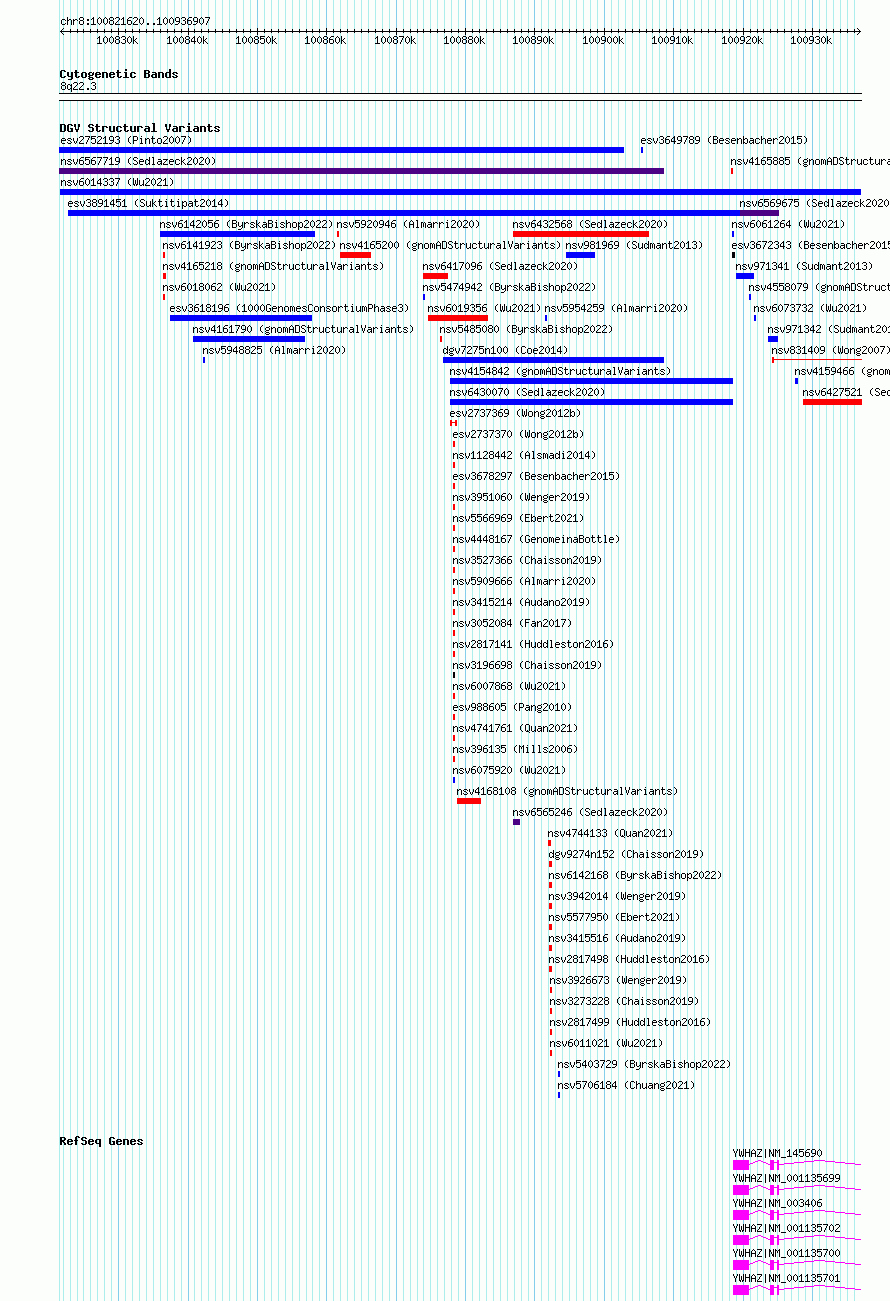Click the 100830k ruler label

(117, 40)
